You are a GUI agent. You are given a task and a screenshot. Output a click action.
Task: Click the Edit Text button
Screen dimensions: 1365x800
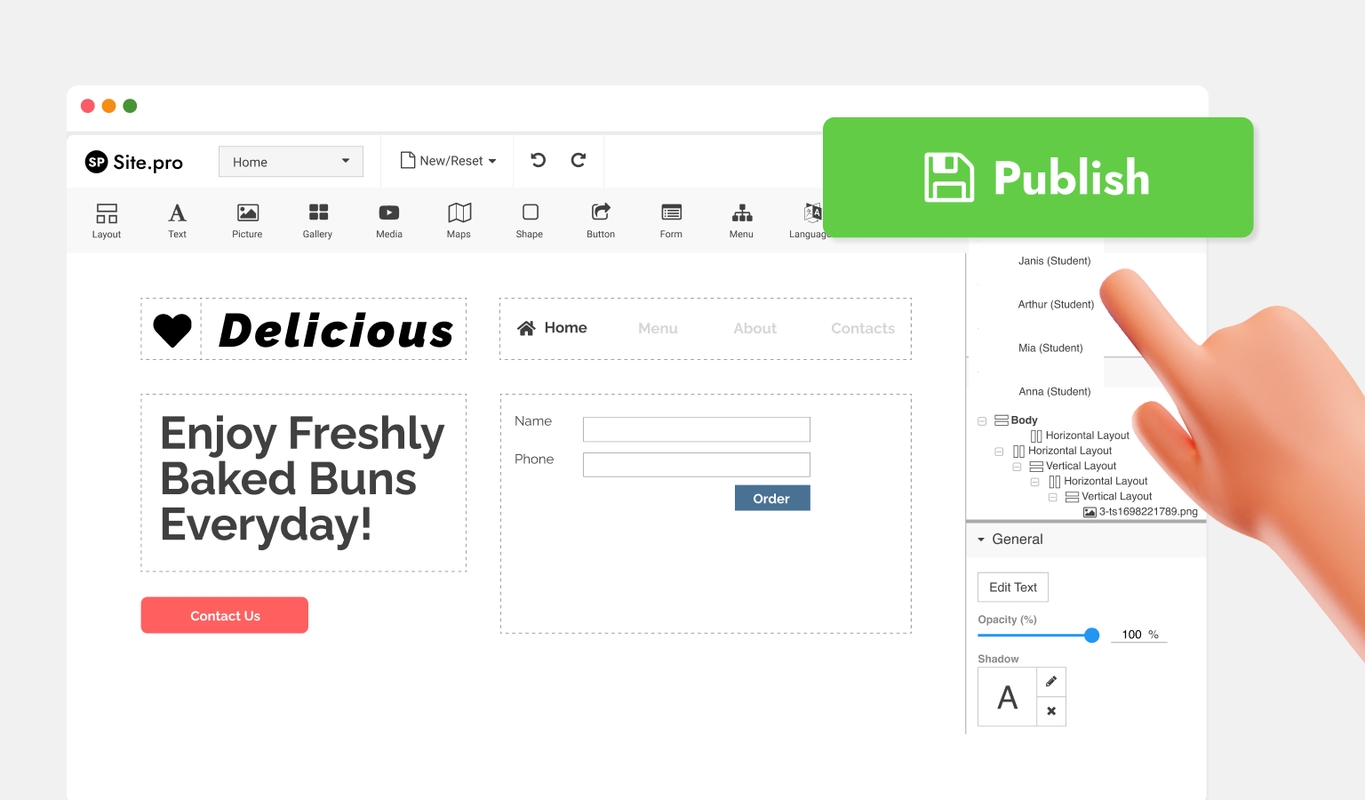tap(1012, 587)
